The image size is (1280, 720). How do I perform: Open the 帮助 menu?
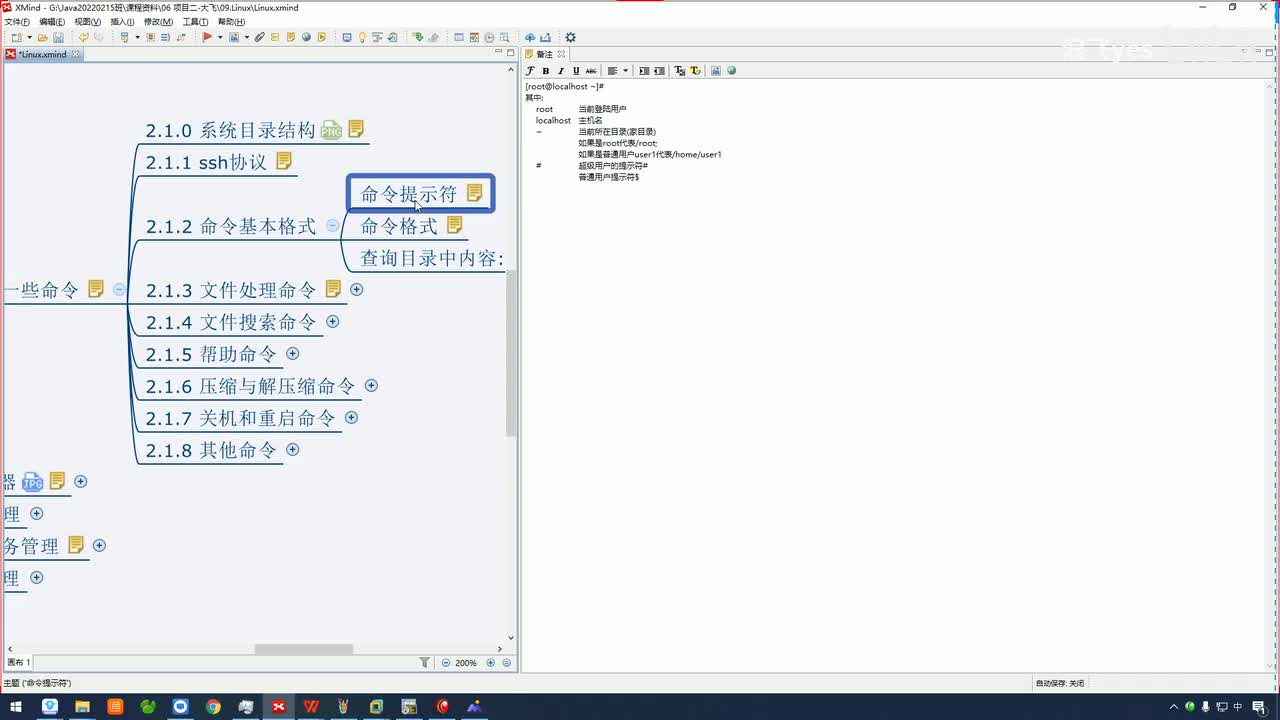(x=231, y=21)
